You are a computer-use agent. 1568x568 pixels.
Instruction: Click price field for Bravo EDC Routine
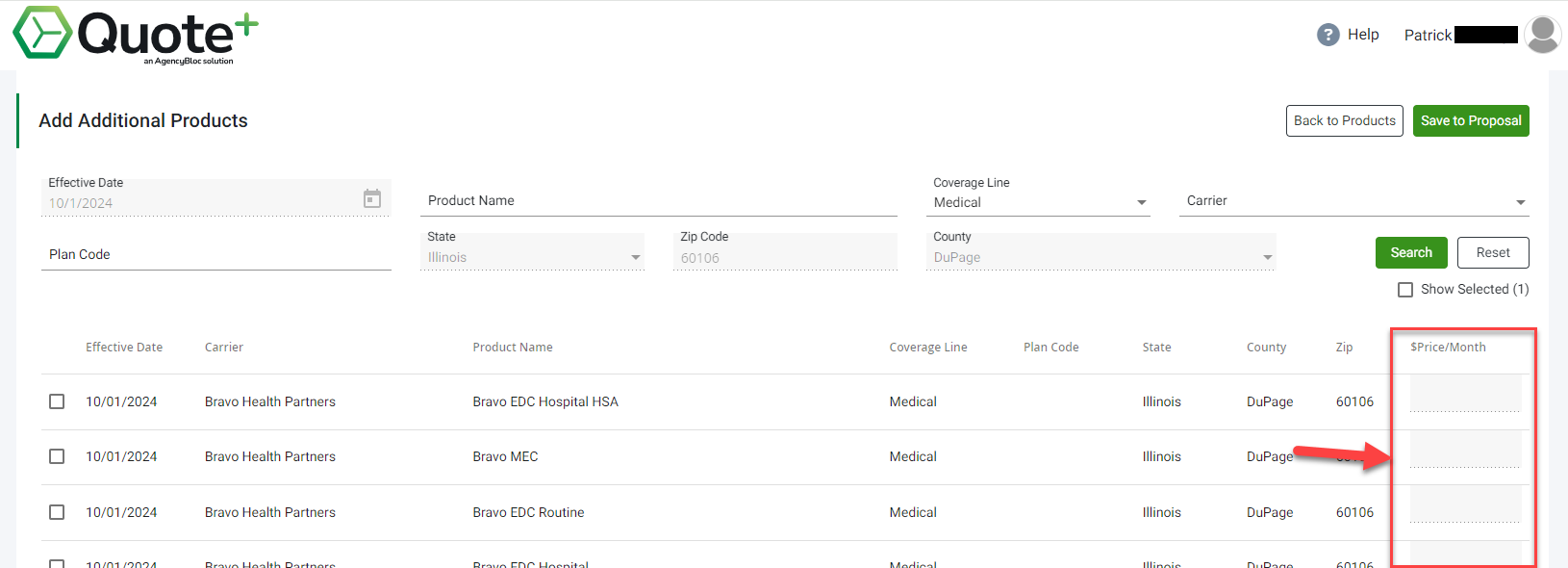pos(1465,504)
